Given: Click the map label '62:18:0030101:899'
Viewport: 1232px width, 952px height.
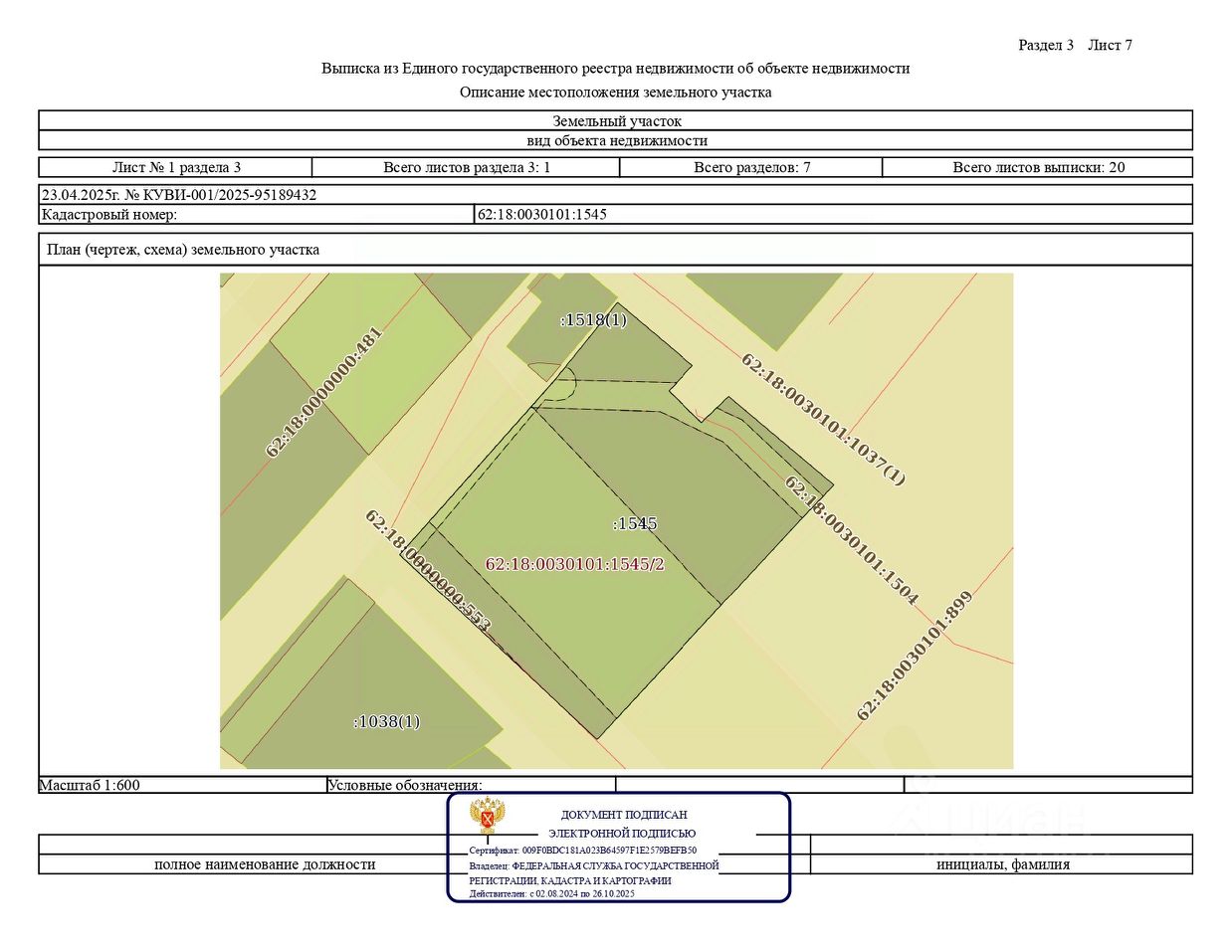Looking at the screenshot, I should pos(915,656).
